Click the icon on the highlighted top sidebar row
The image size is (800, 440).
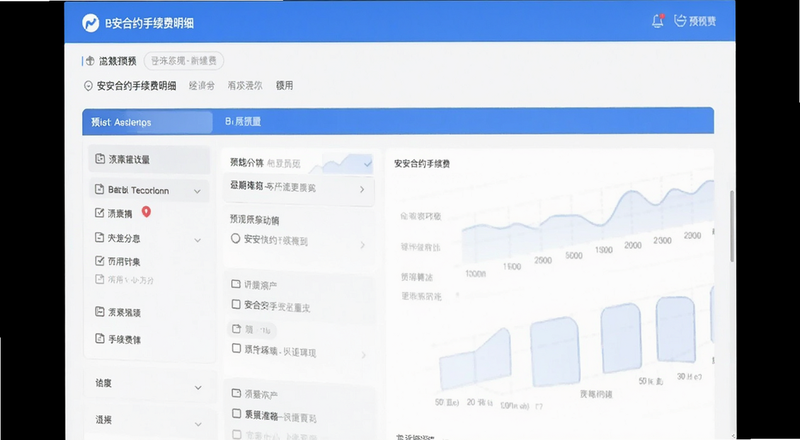click(x=100, y=159)
